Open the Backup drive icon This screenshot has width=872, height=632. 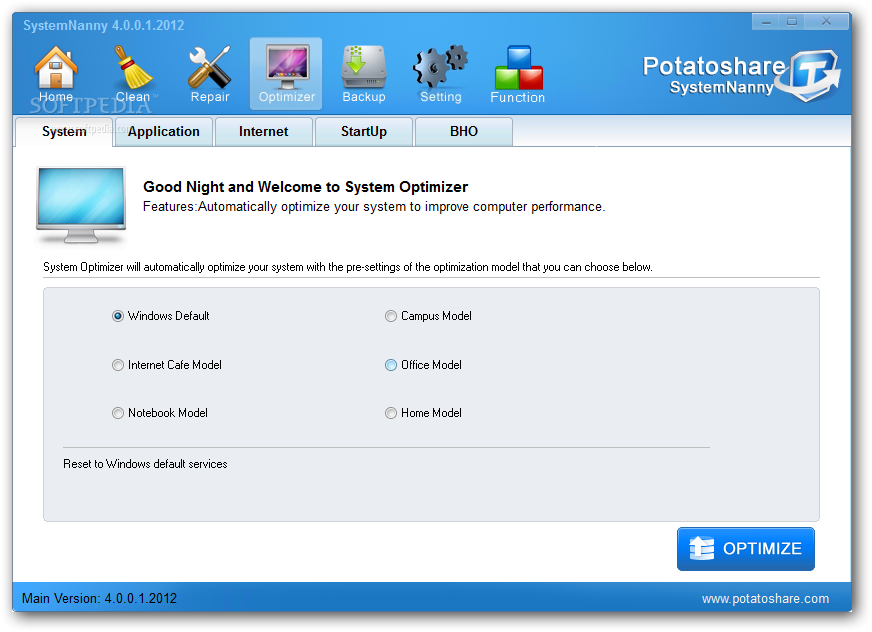pos(364,73)
